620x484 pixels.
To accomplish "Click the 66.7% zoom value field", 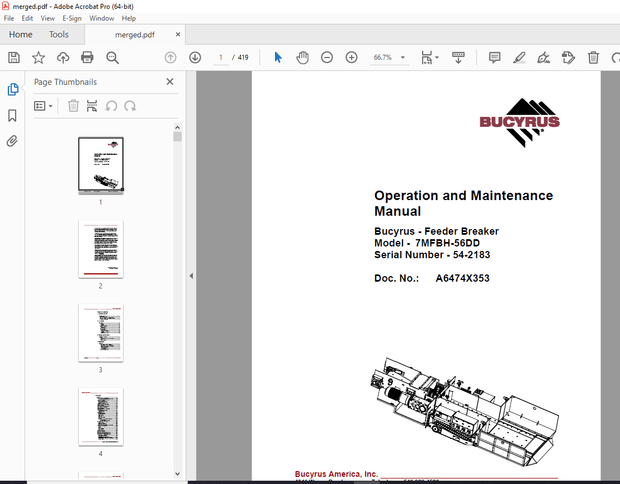I will click(x=382, y=58).
